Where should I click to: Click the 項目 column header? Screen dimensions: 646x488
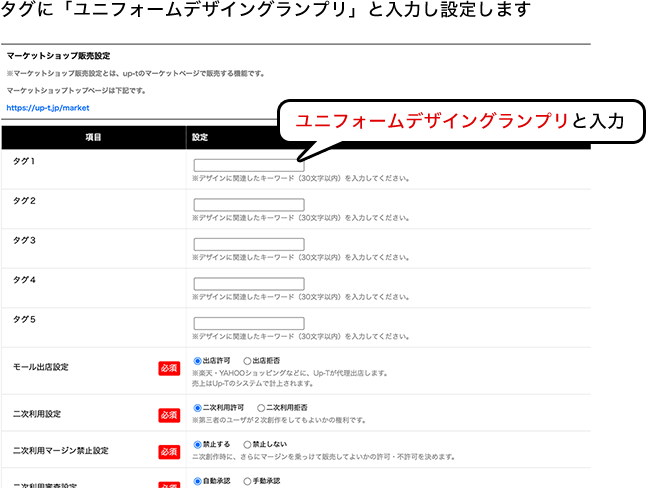93,136
